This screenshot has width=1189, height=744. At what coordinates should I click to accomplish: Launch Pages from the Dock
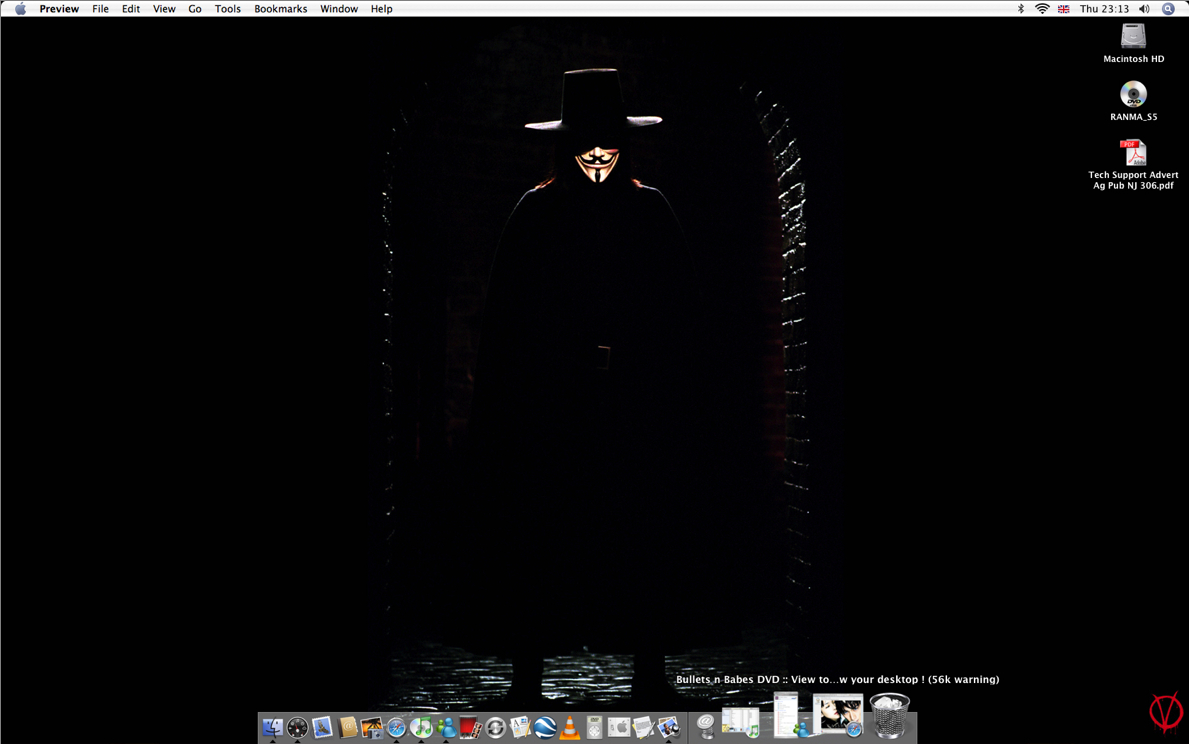click(x=520, y=727)
